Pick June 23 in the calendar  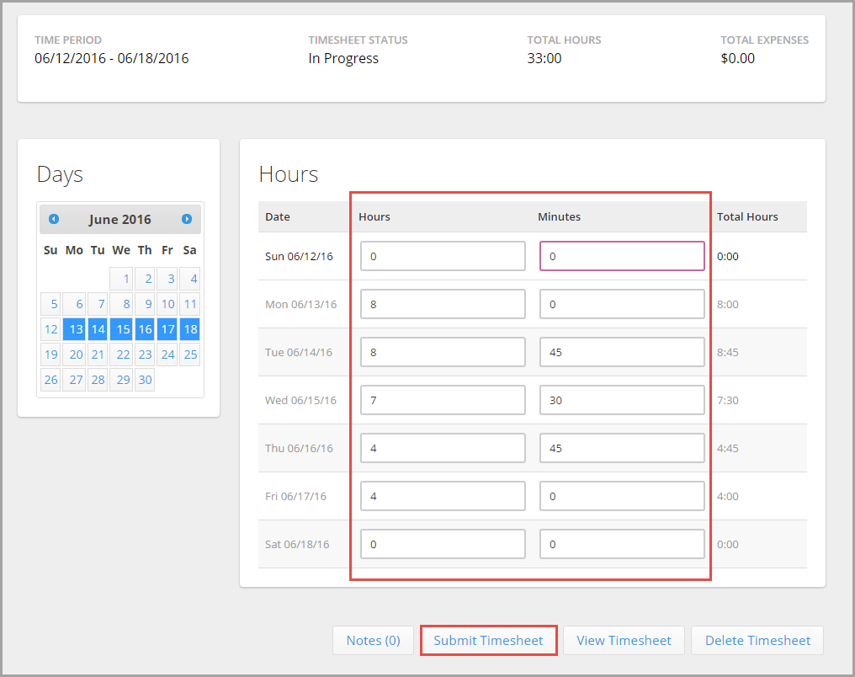point(145,354)
